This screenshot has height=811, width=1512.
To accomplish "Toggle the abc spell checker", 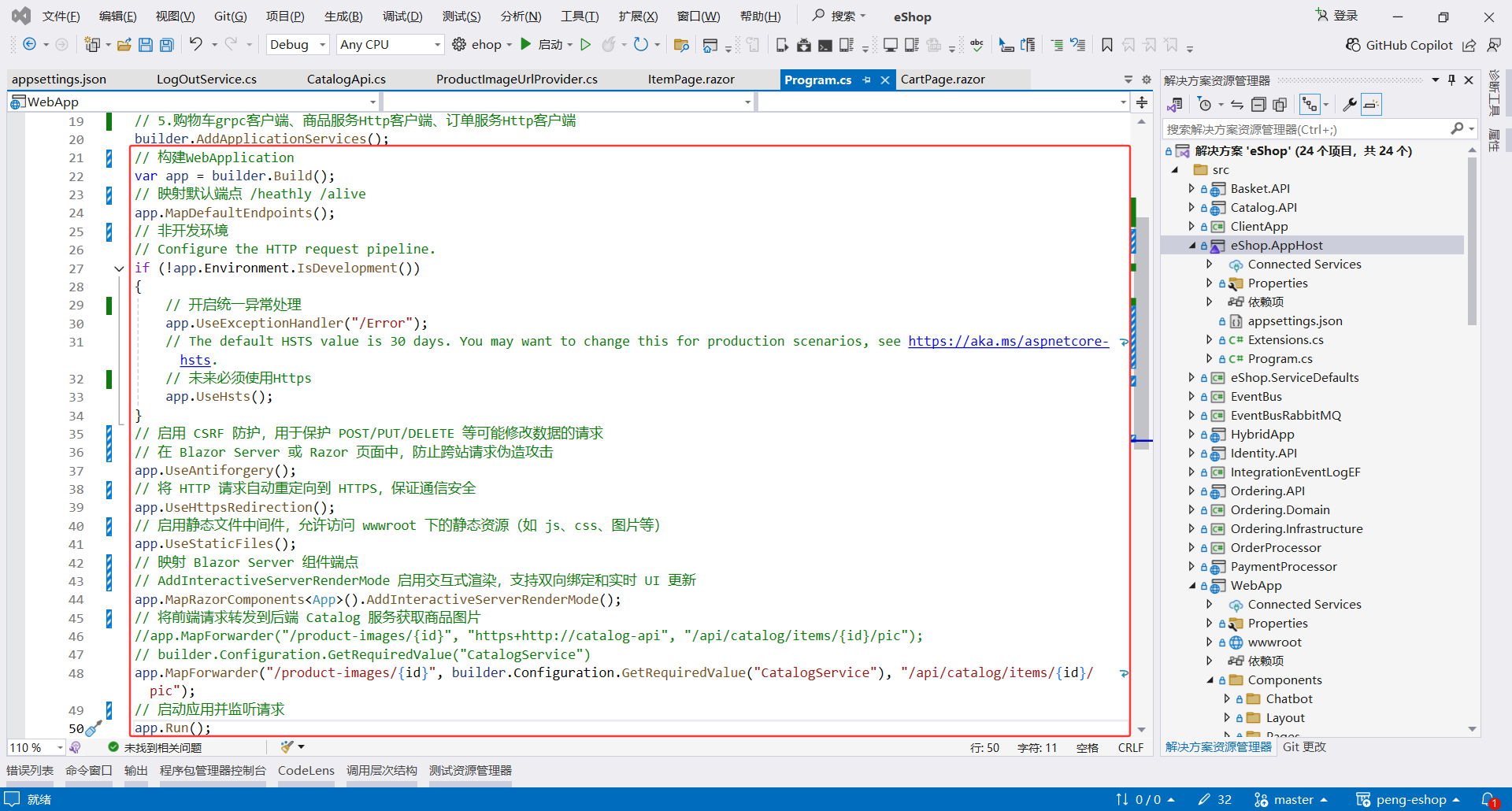I will tap(976, 45).
